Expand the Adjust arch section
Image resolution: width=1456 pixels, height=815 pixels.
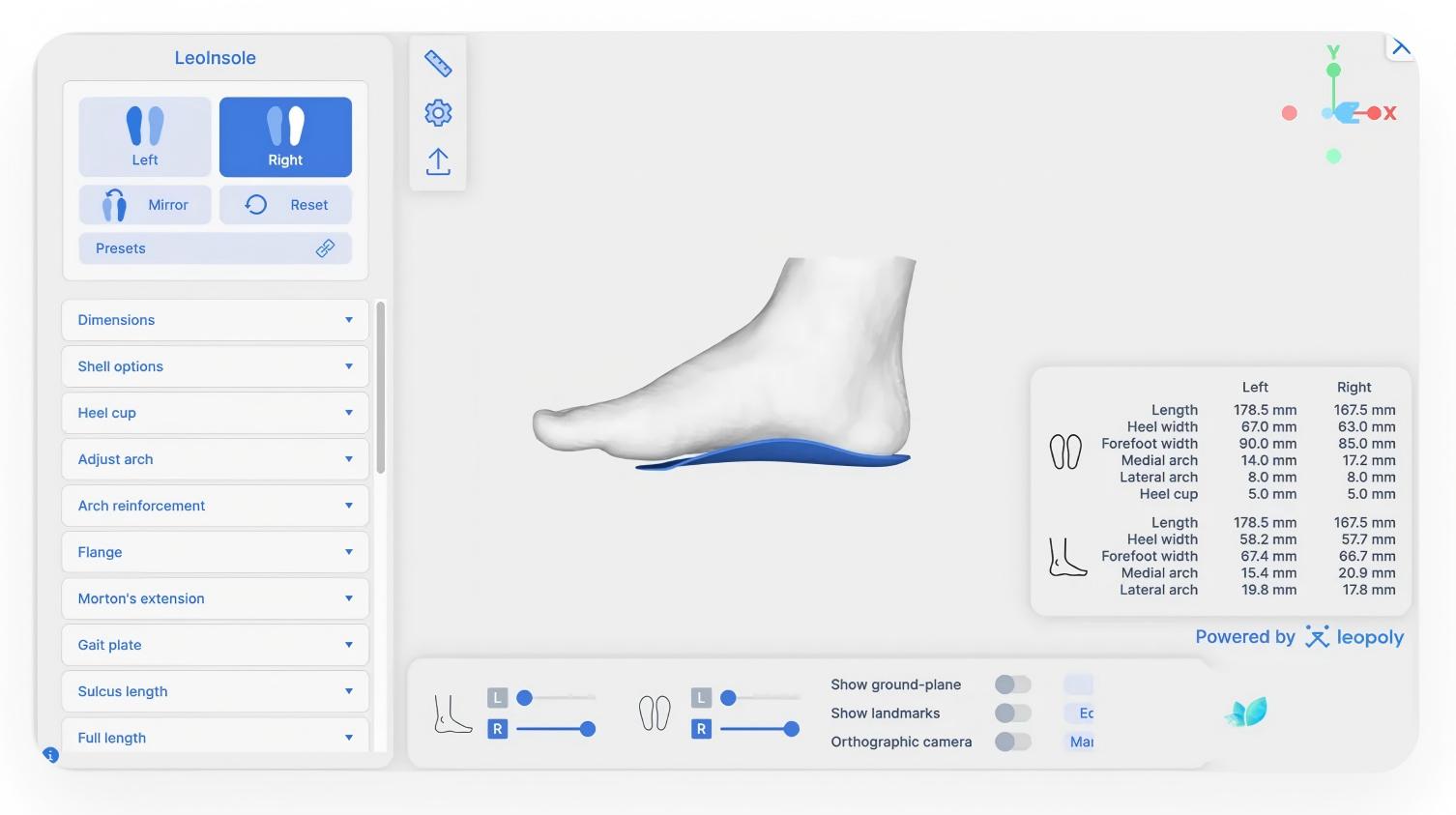point(215,459)
